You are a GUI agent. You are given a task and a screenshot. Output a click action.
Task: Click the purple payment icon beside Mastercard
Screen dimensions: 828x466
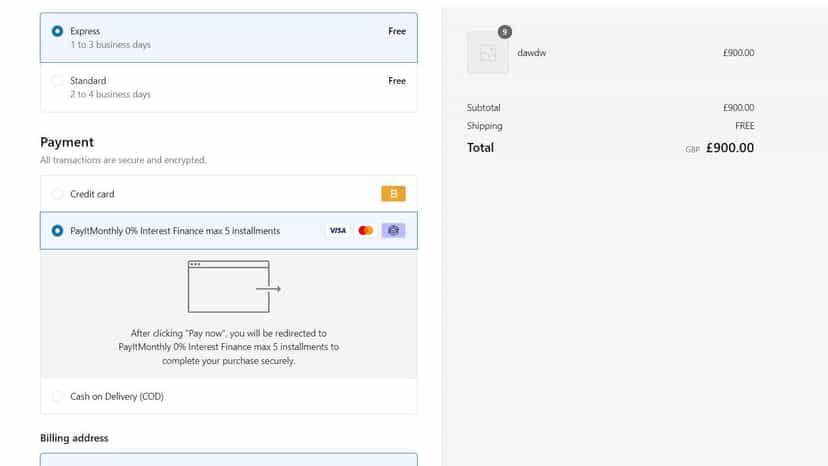click(393, 230)
